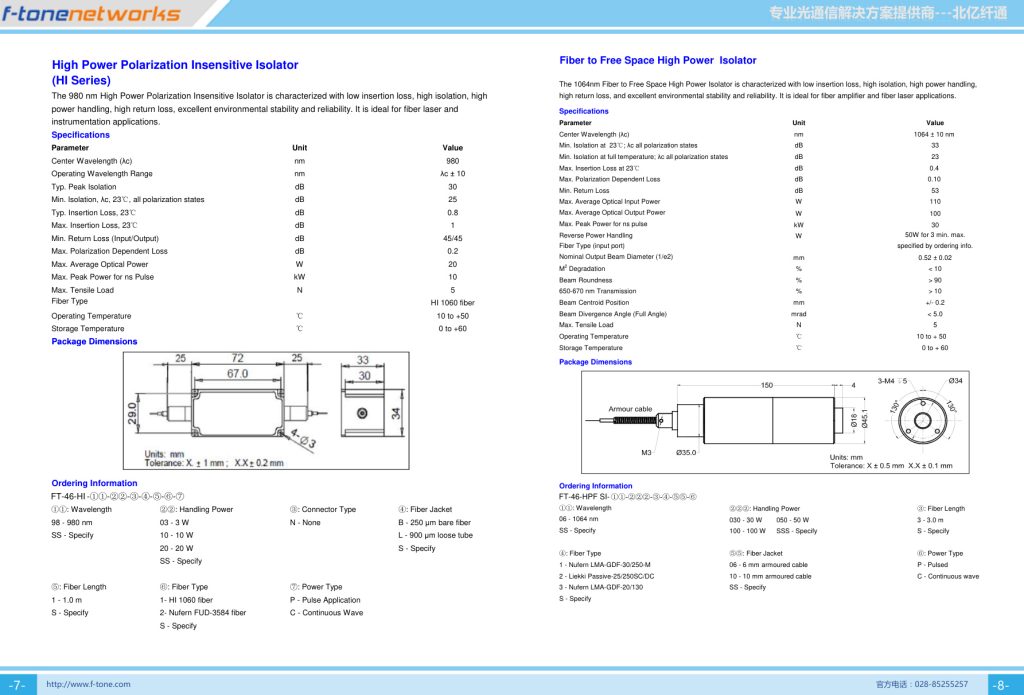Click the right Ordering Information heading
This screenshot has width=1024, height=695.
tap(596, 486)
